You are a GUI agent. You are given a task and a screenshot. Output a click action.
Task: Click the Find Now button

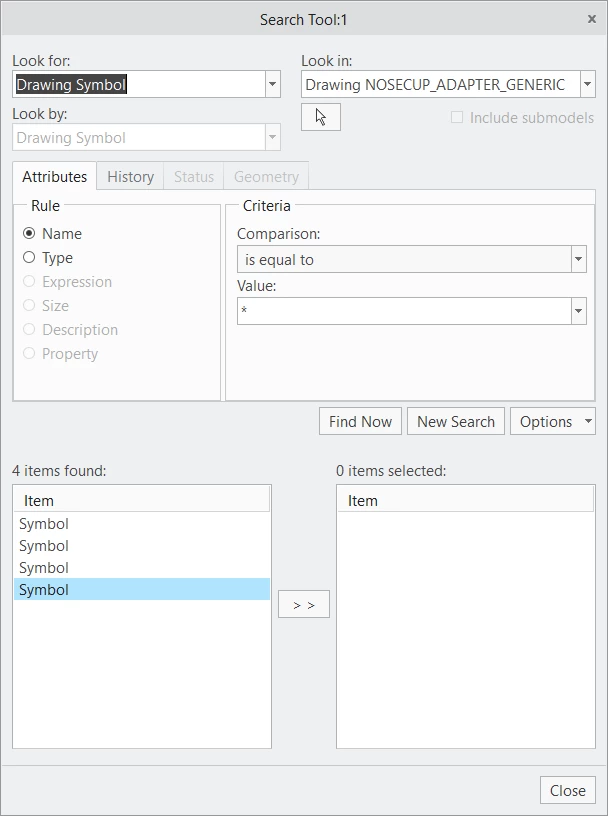[x=360, y=421]
